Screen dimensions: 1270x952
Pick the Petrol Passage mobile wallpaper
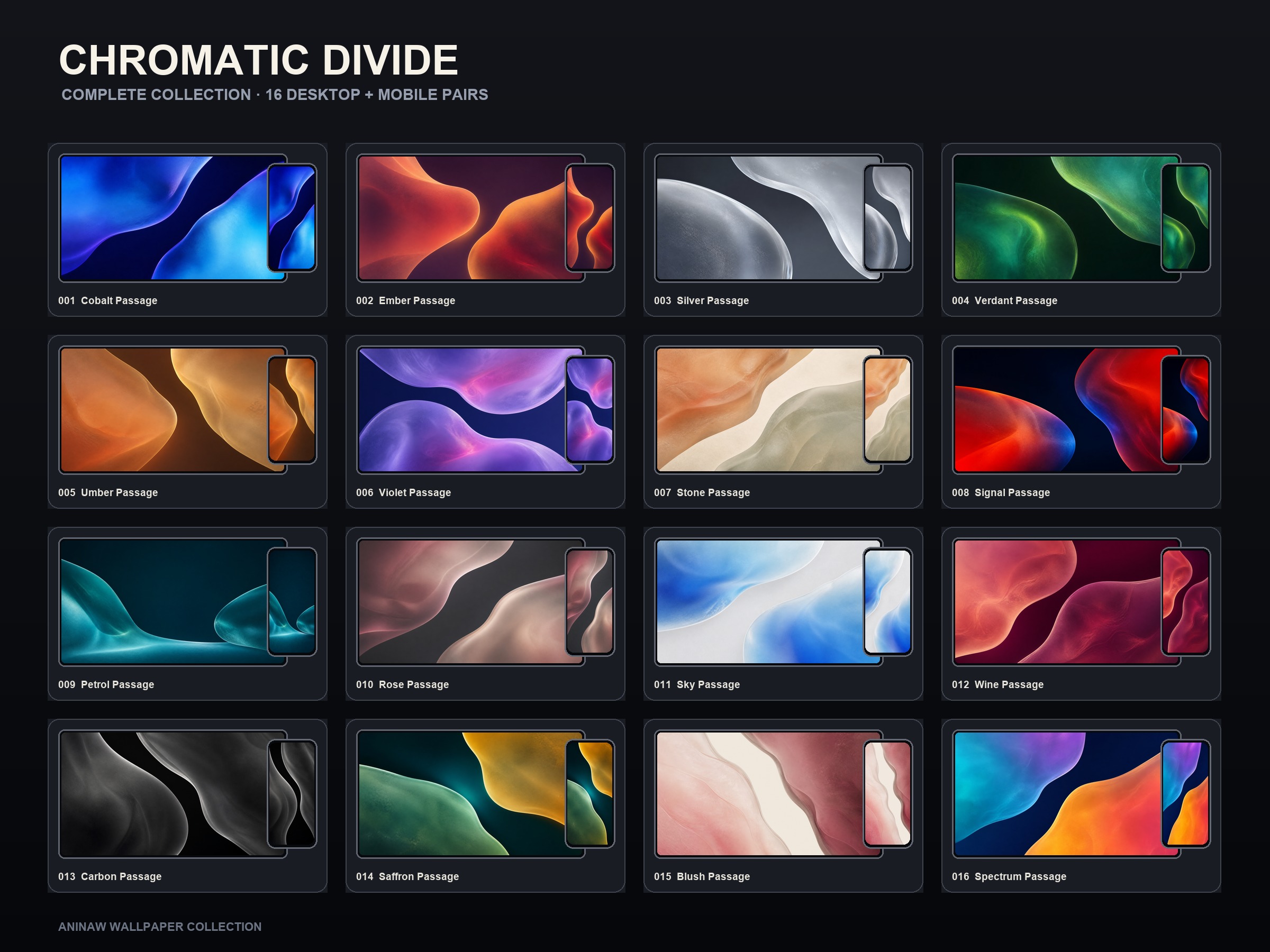292,602
